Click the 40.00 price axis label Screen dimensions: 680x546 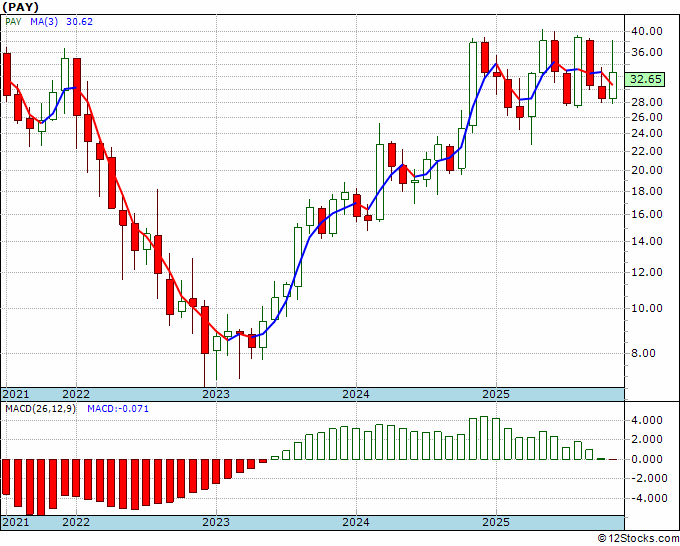pos(646,31)
